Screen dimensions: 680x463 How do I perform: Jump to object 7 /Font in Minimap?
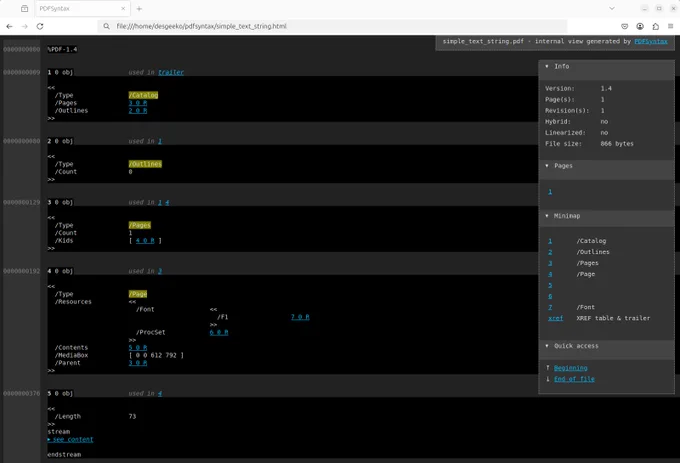pos(550,307)
